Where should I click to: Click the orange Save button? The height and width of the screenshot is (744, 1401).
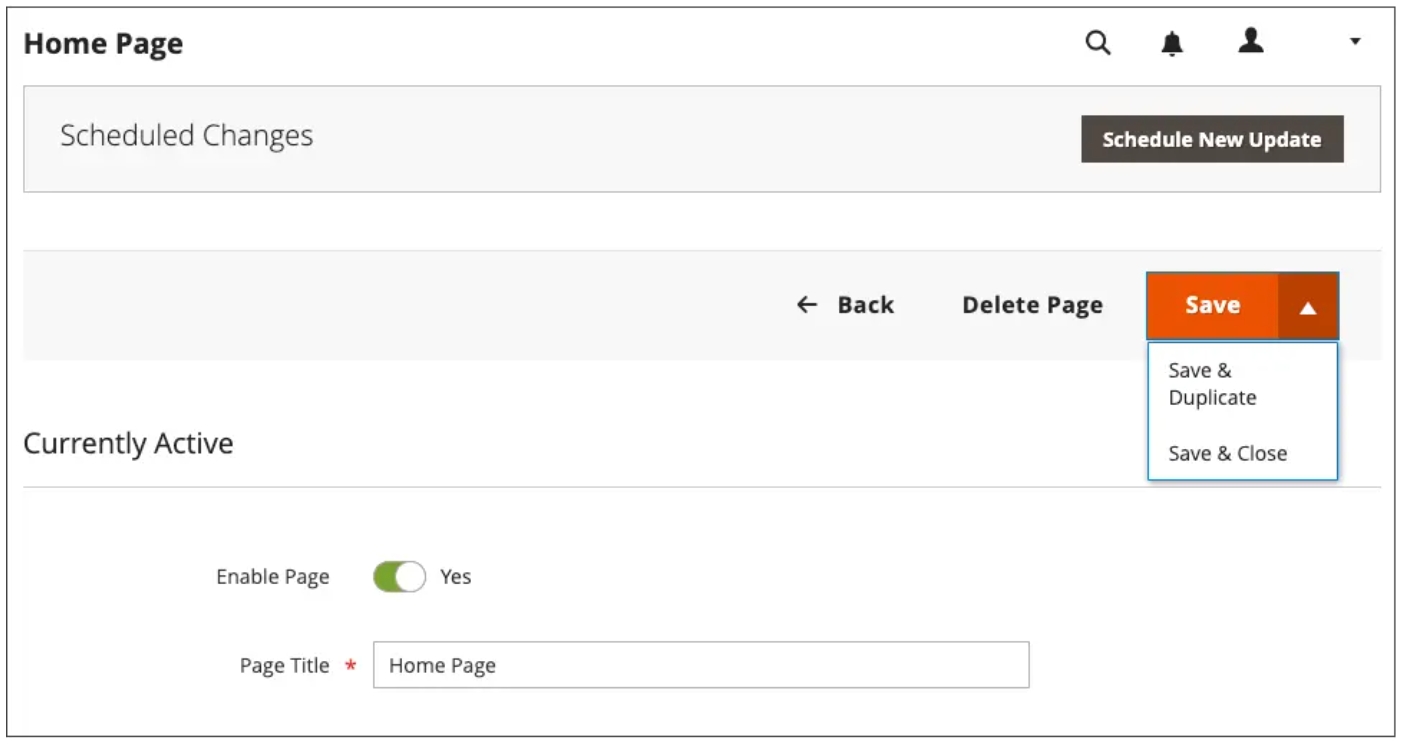coord(1212,305)
